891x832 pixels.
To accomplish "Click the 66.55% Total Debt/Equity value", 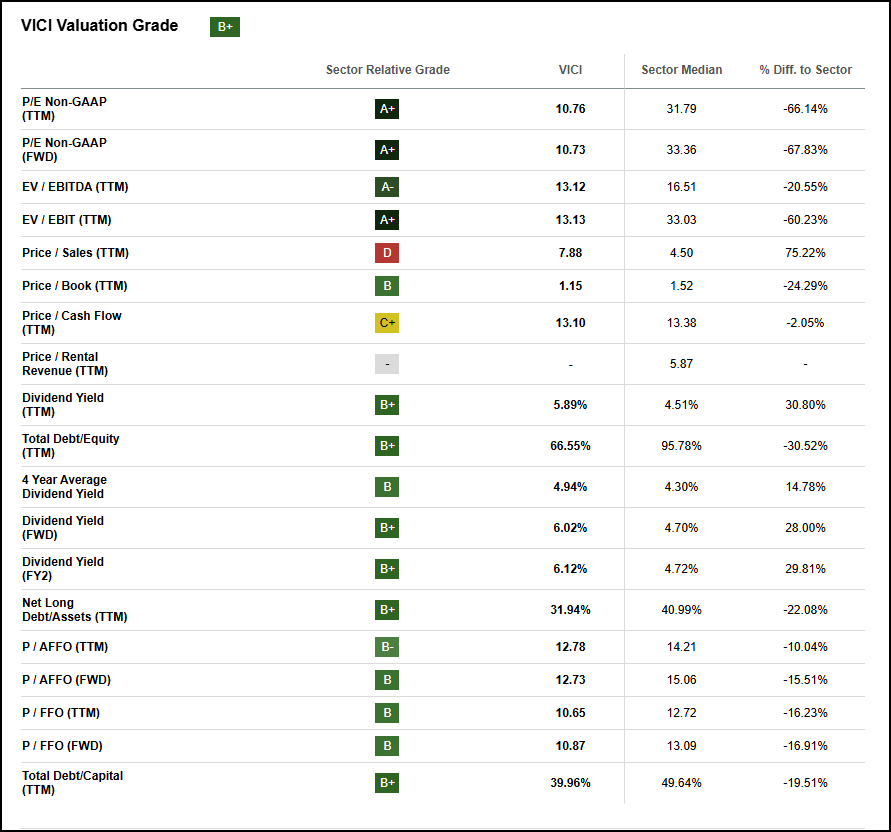I will (570, 446).
